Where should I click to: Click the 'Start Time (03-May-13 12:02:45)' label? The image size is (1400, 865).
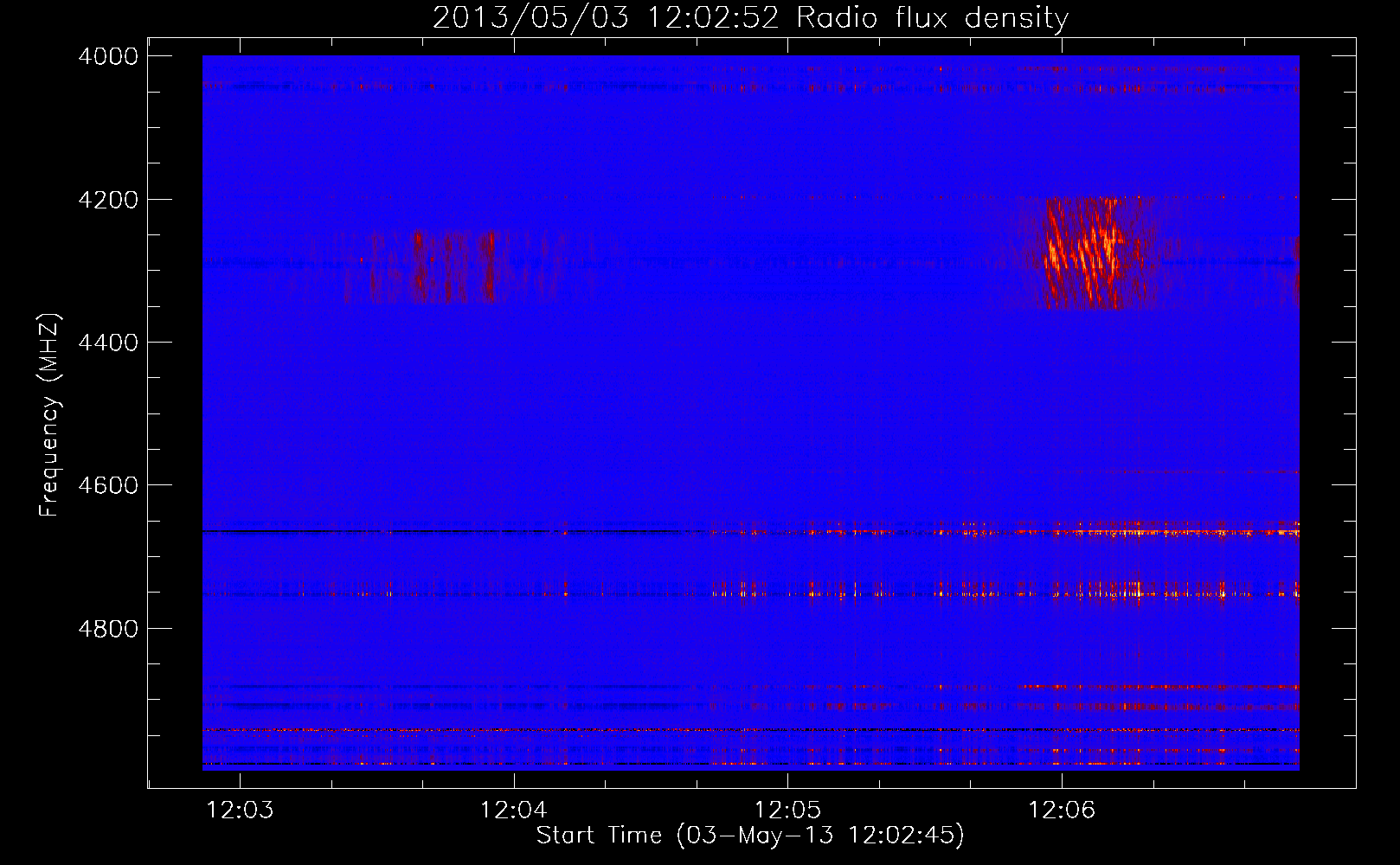pos(750,835)
